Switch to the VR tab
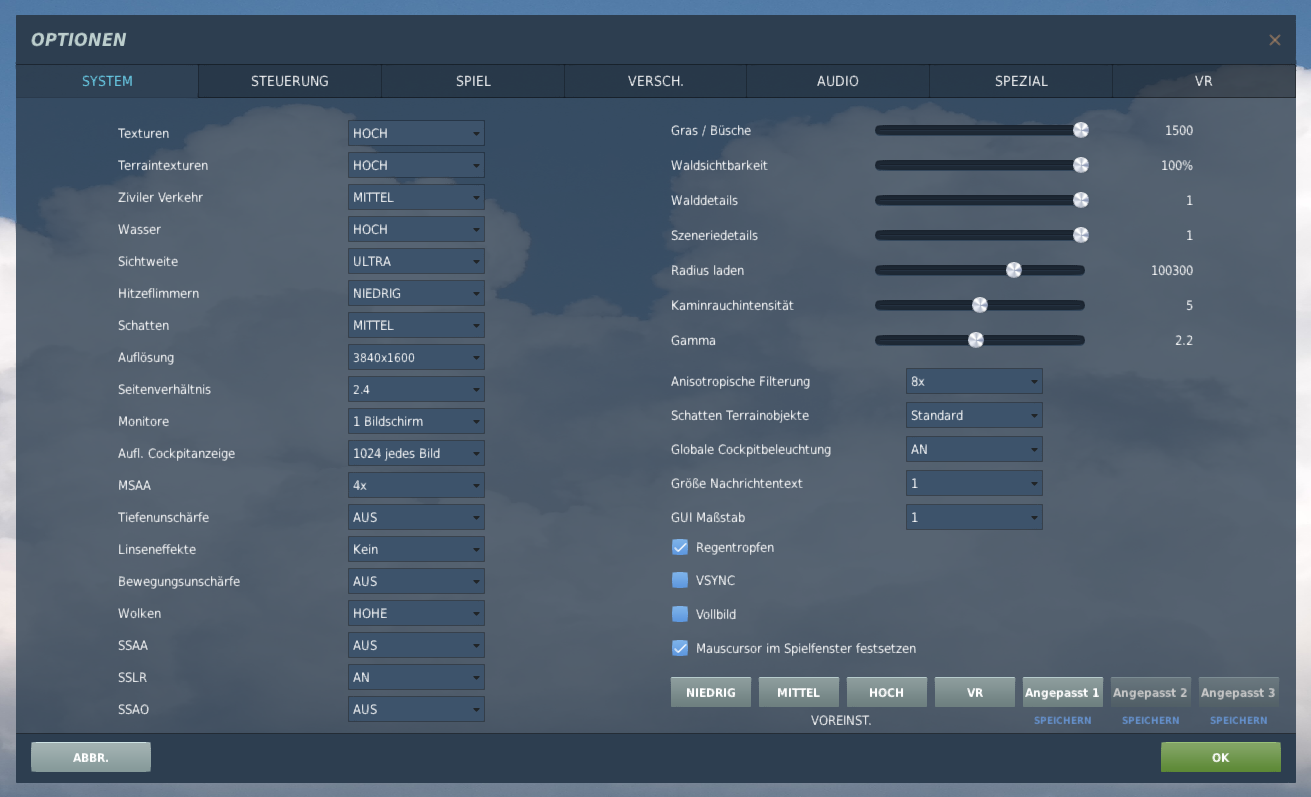Image resolution: width=1311 pixels, height=797 pixels. [1204, 81]
